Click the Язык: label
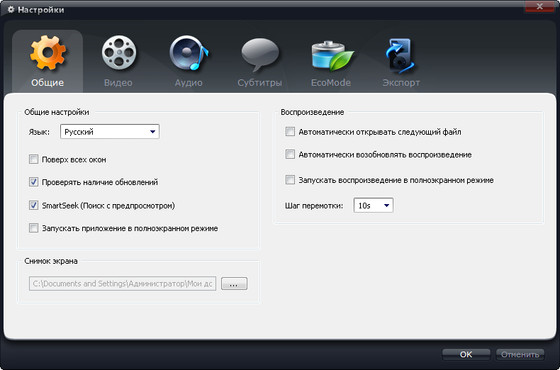Image resolution: width=560 pixels, height=370 pixels. click(x=39, y=132)
